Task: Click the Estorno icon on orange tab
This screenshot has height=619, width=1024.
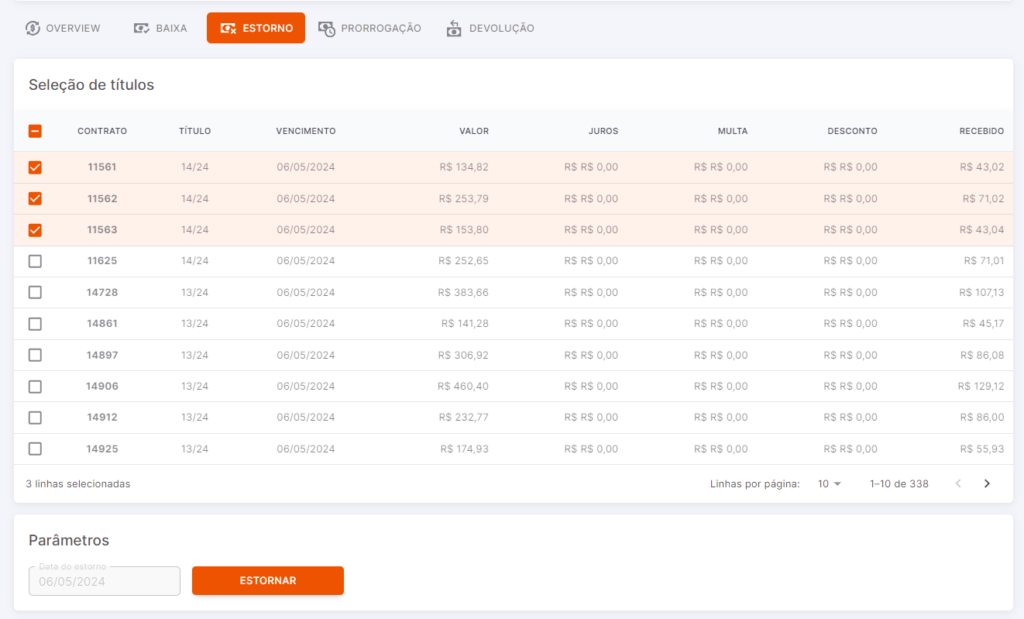Action: tap(228, 28)
